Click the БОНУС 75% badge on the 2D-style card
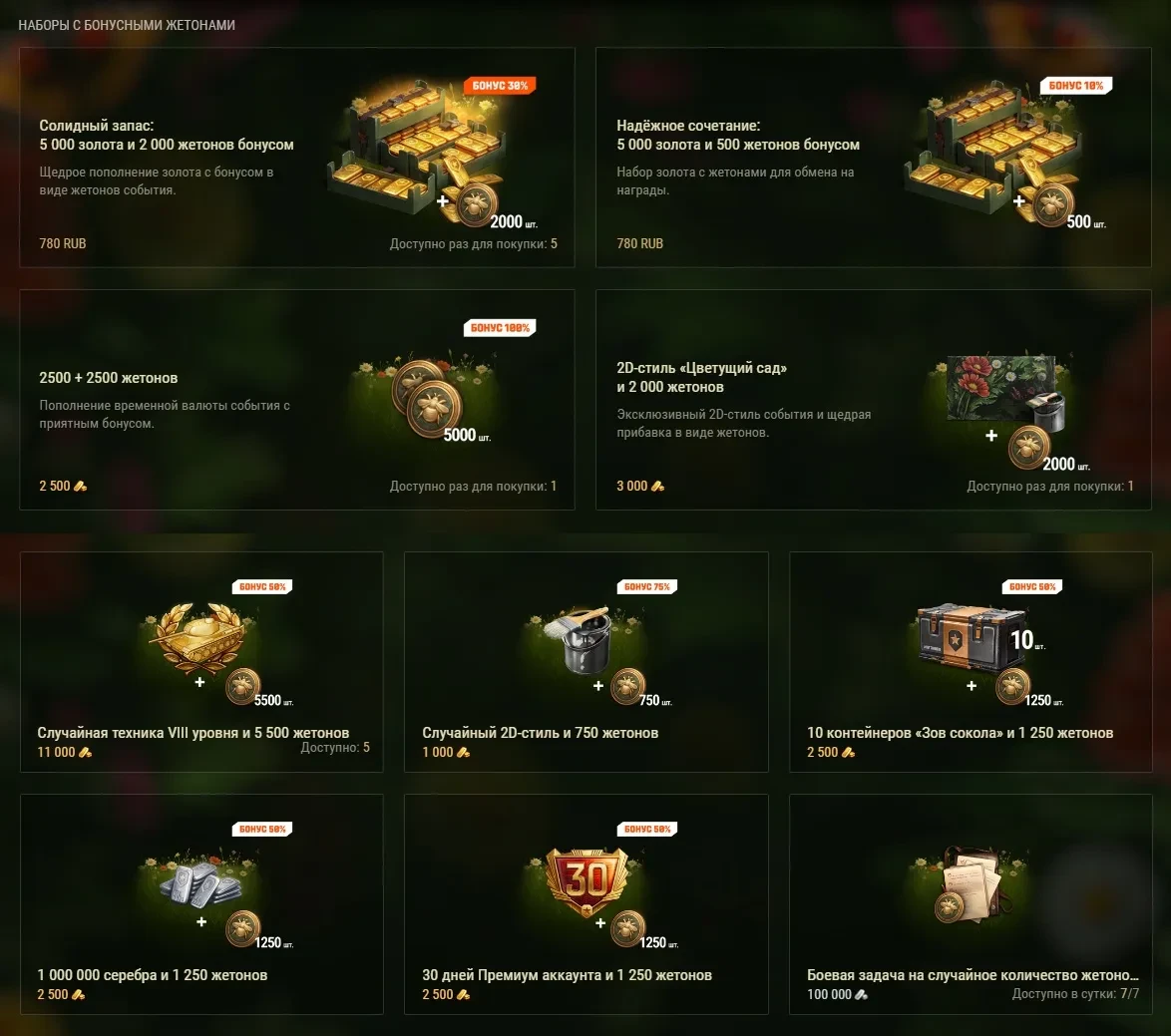The width and height of the screenshot is (1171, 1036). point(646,586)
